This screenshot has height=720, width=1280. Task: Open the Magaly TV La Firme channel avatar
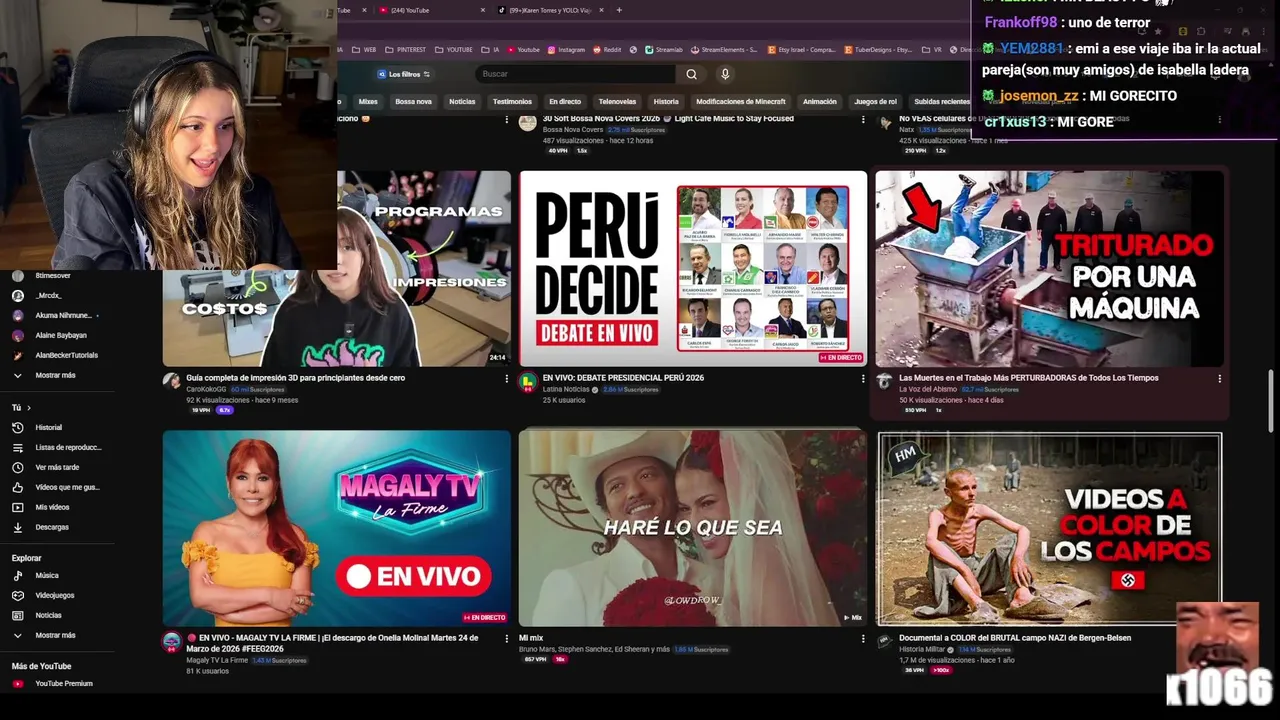(x=171, y=641)
